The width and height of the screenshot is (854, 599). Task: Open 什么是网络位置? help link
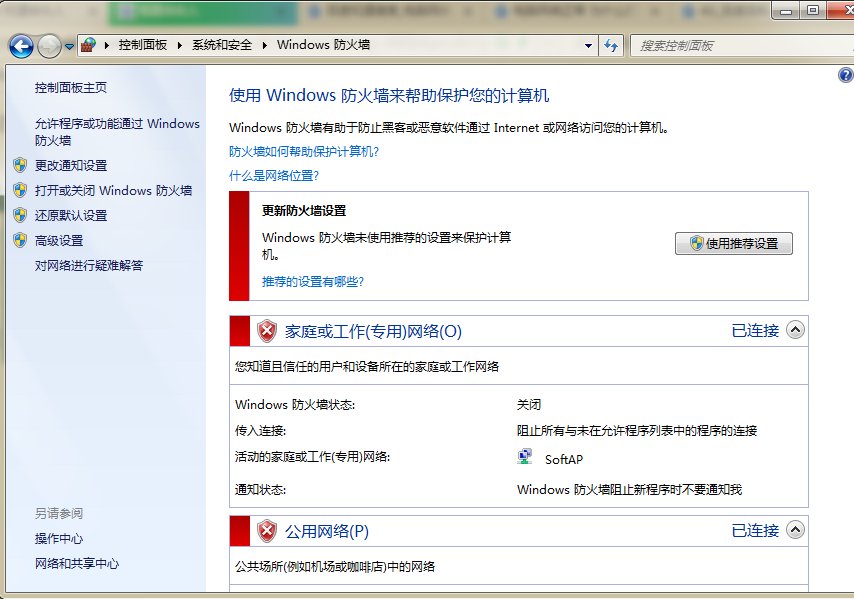(x=274, y=176)
